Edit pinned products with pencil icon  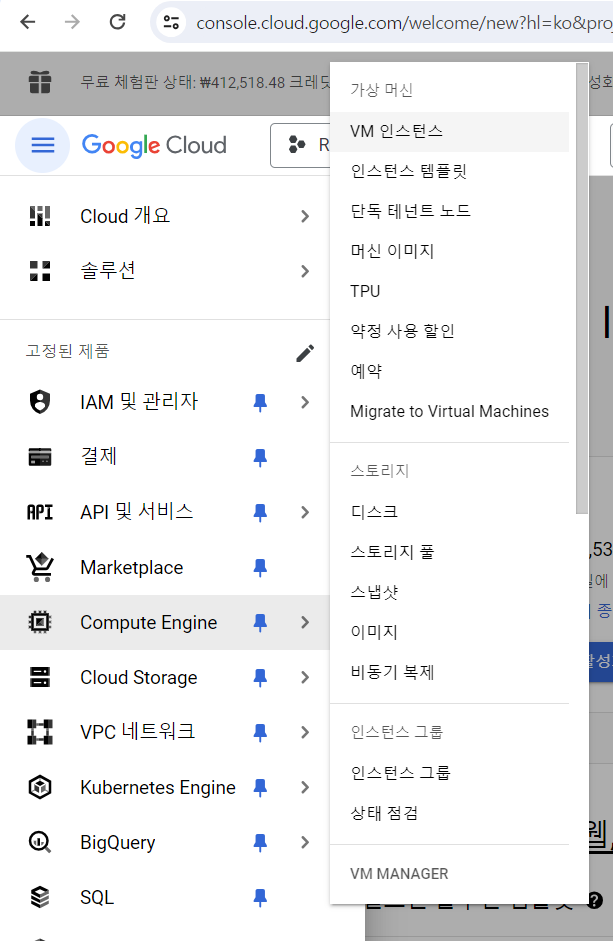pos(305,353)
